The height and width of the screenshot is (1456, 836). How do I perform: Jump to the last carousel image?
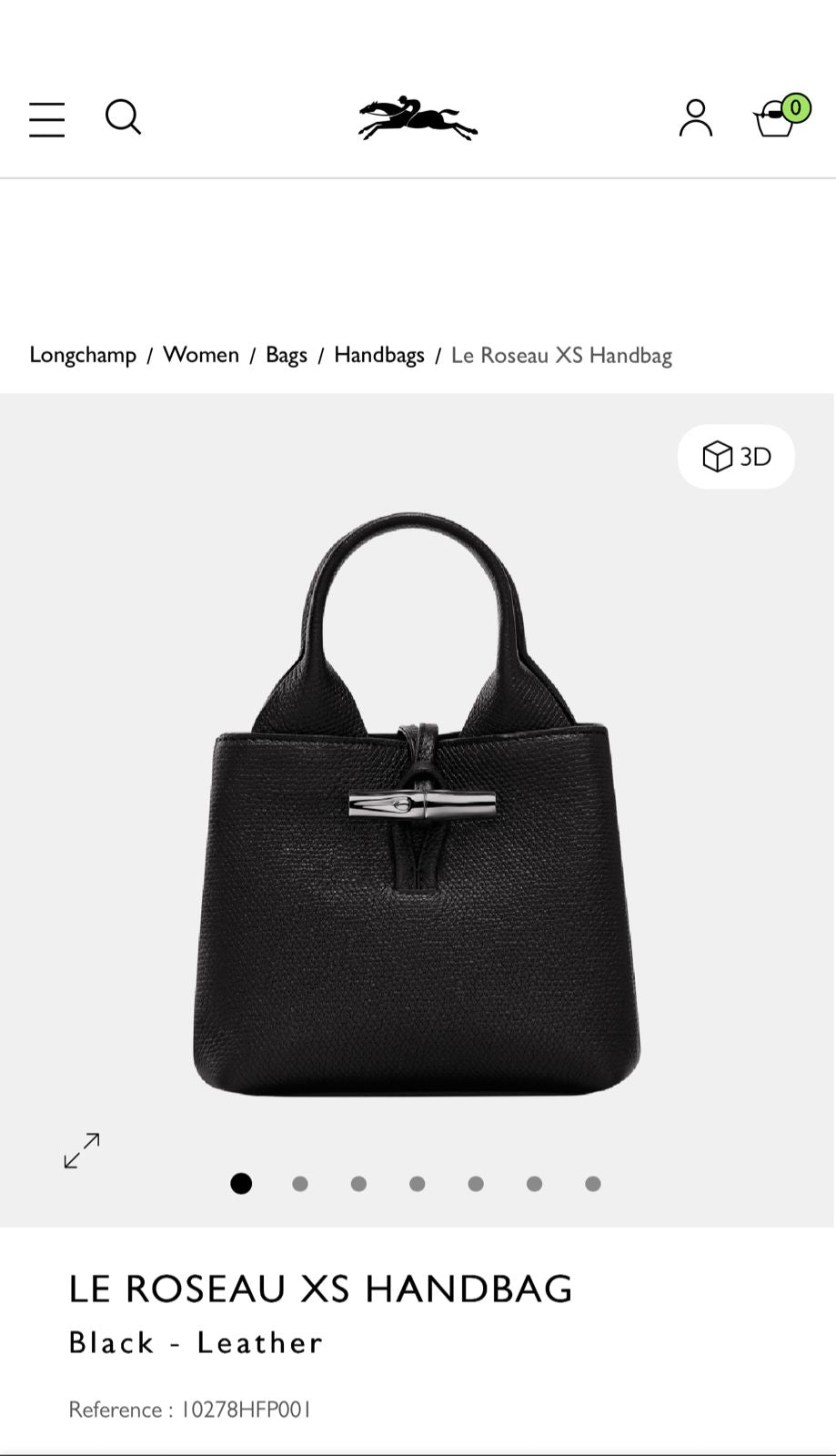click(x=593, y=1184)
